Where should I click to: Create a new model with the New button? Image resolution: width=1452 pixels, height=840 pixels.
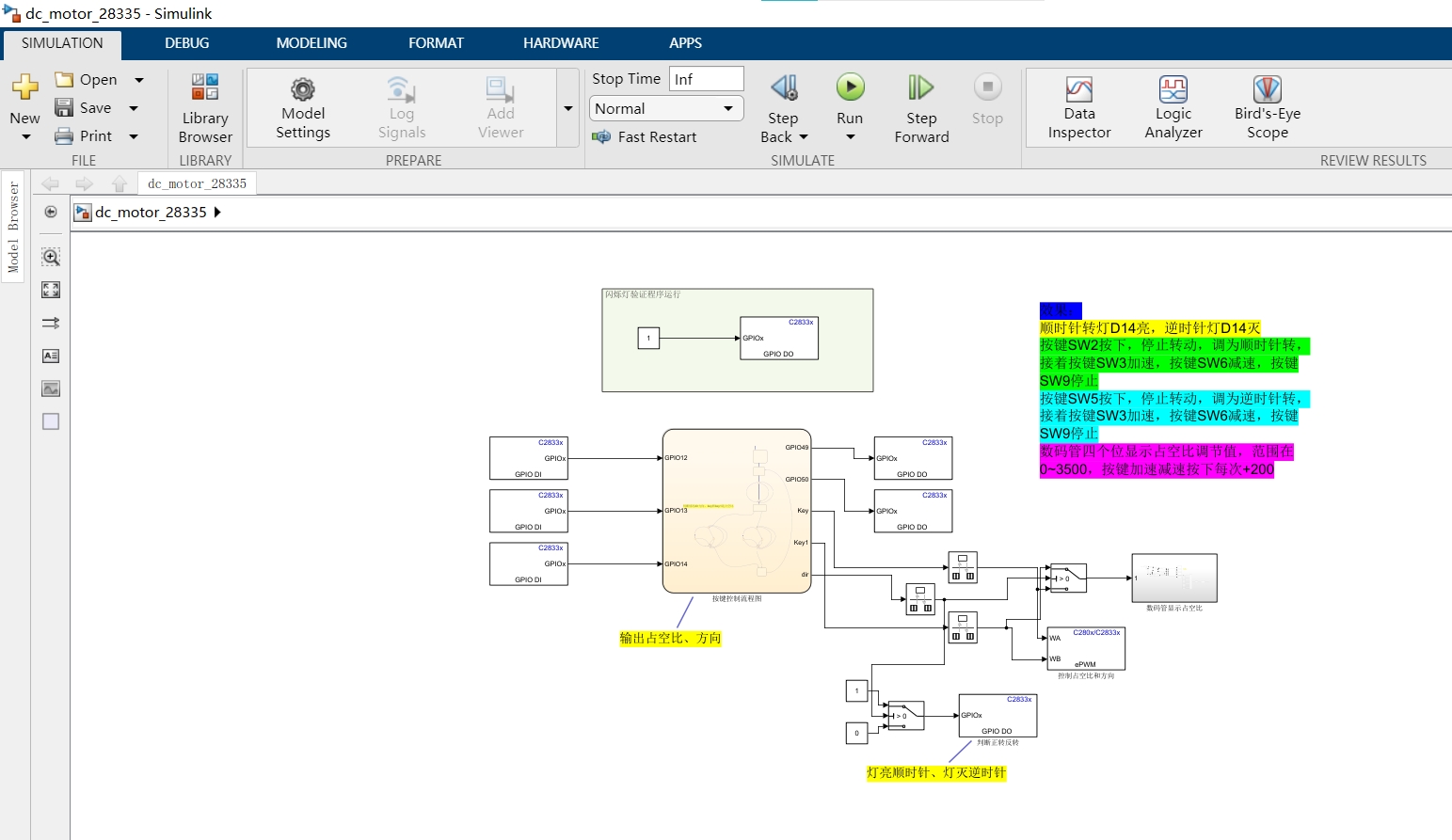tap(24, 99)
